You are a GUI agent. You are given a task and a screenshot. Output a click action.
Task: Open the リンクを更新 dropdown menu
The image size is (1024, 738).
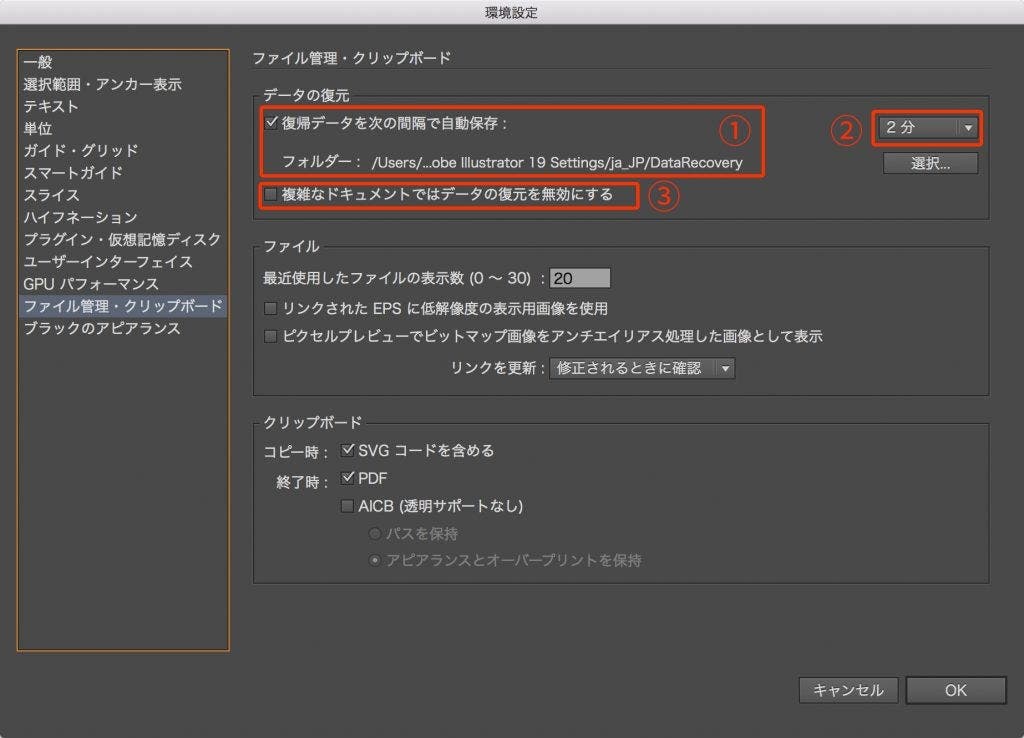click(x=641, y=368)
